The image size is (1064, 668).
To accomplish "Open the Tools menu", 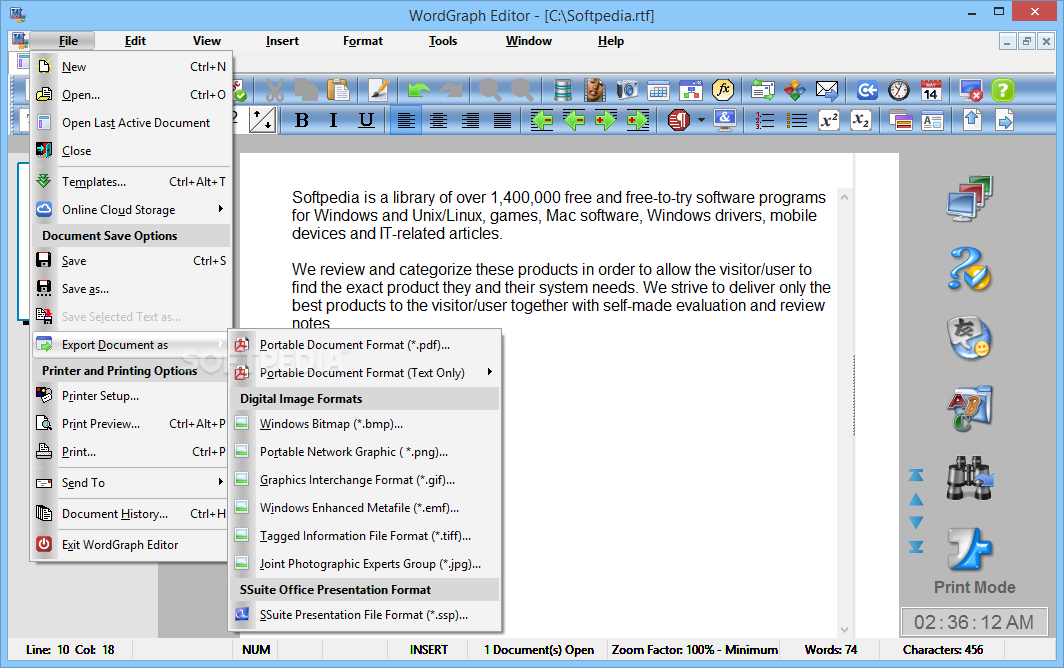I will coord(442,41).
